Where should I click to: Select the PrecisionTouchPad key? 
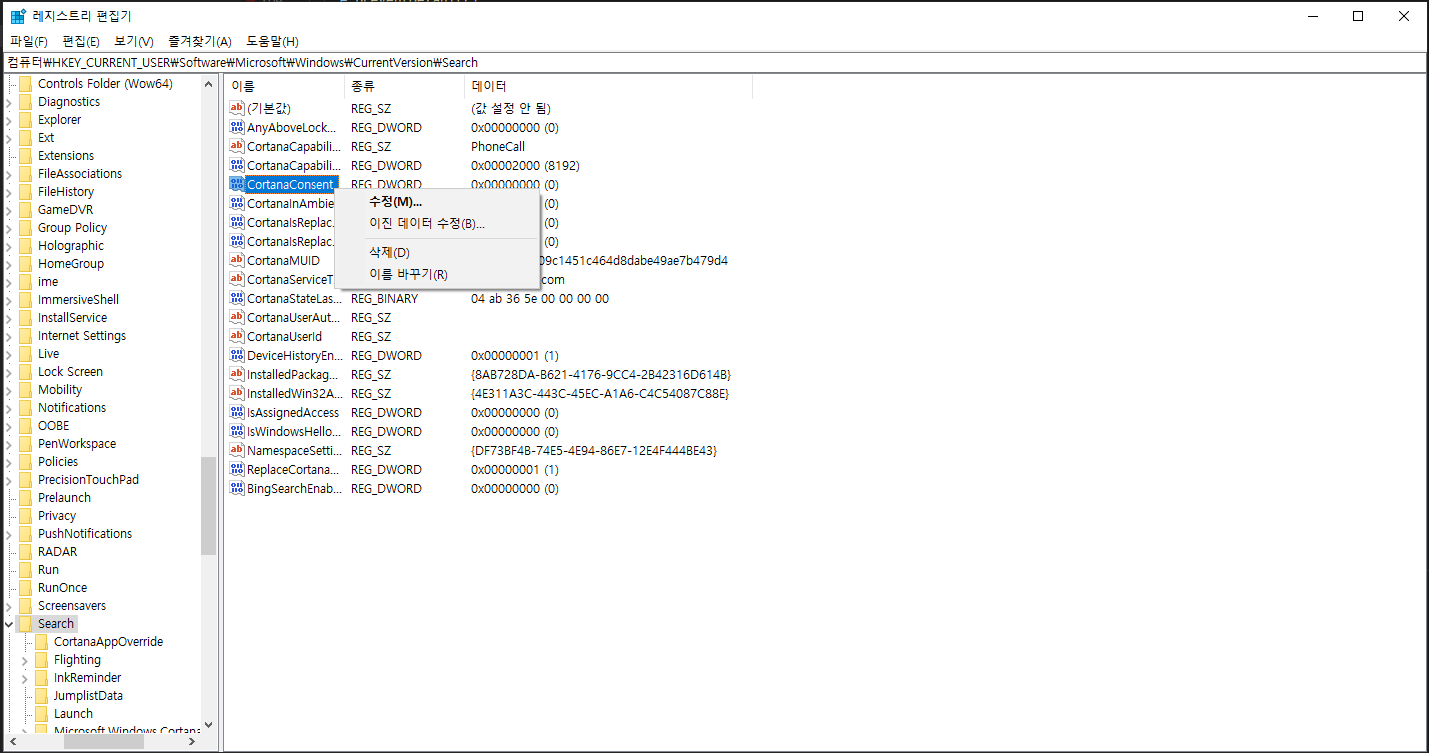(x=88, y=480)
